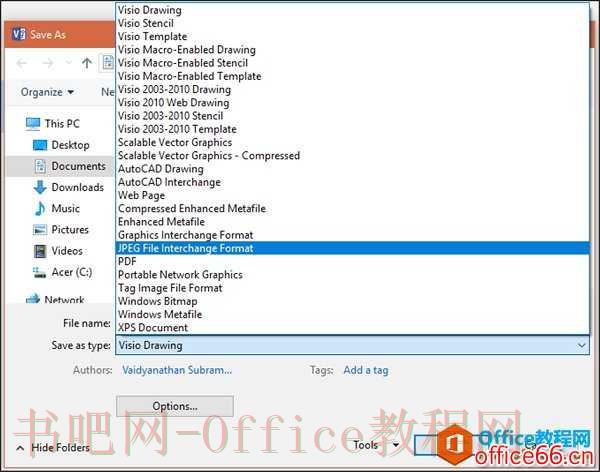Choose Scalable Vector Graphics format
Screen dimensions: 600x472
coord(352,142)
